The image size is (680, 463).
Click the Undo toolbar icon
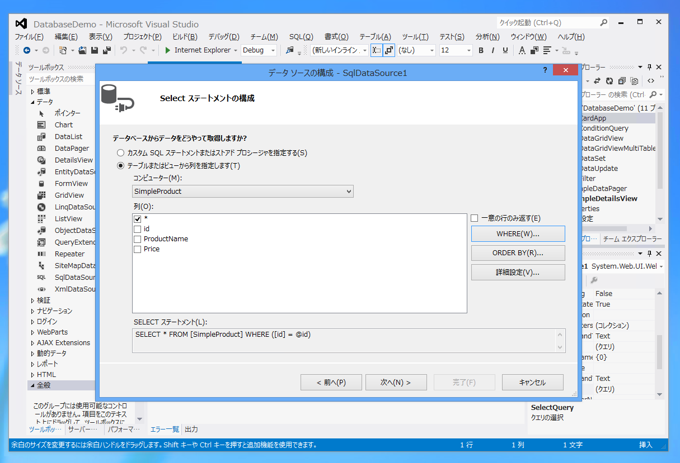click(x=124, y=50)
